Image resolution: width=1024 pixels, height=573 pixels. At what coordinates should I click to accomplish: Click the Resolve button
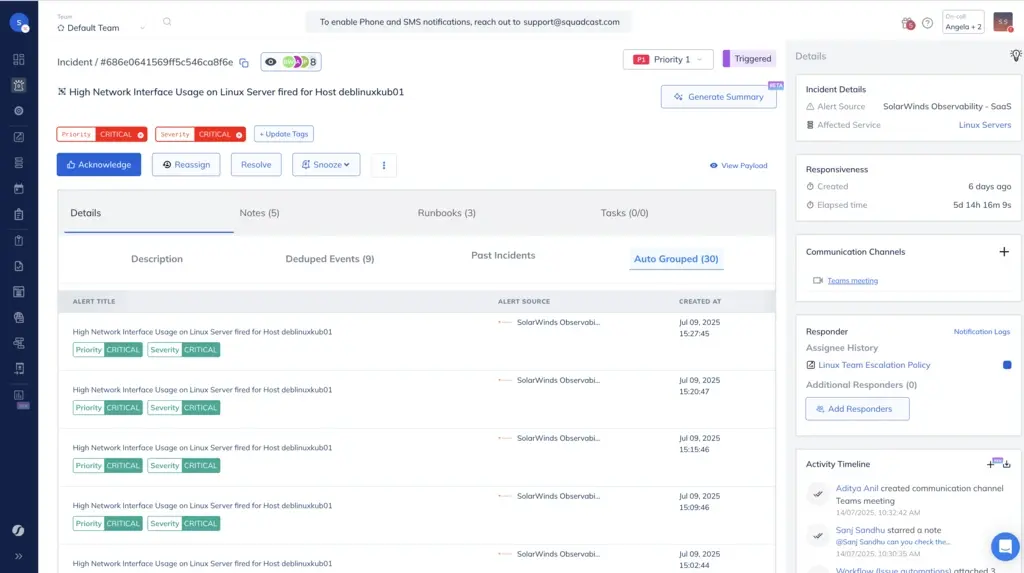[x=256, y=165]
